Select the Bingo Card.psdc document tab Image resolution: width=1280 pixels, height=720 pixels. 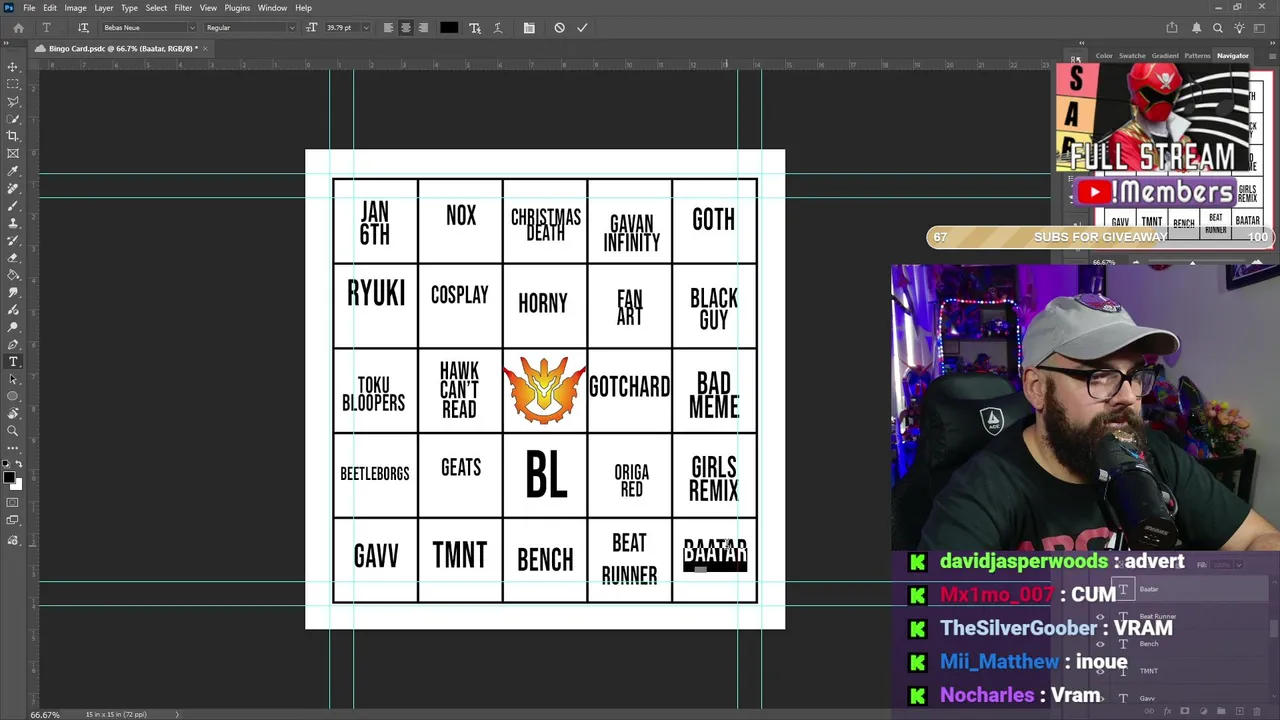tap(122, 48)
